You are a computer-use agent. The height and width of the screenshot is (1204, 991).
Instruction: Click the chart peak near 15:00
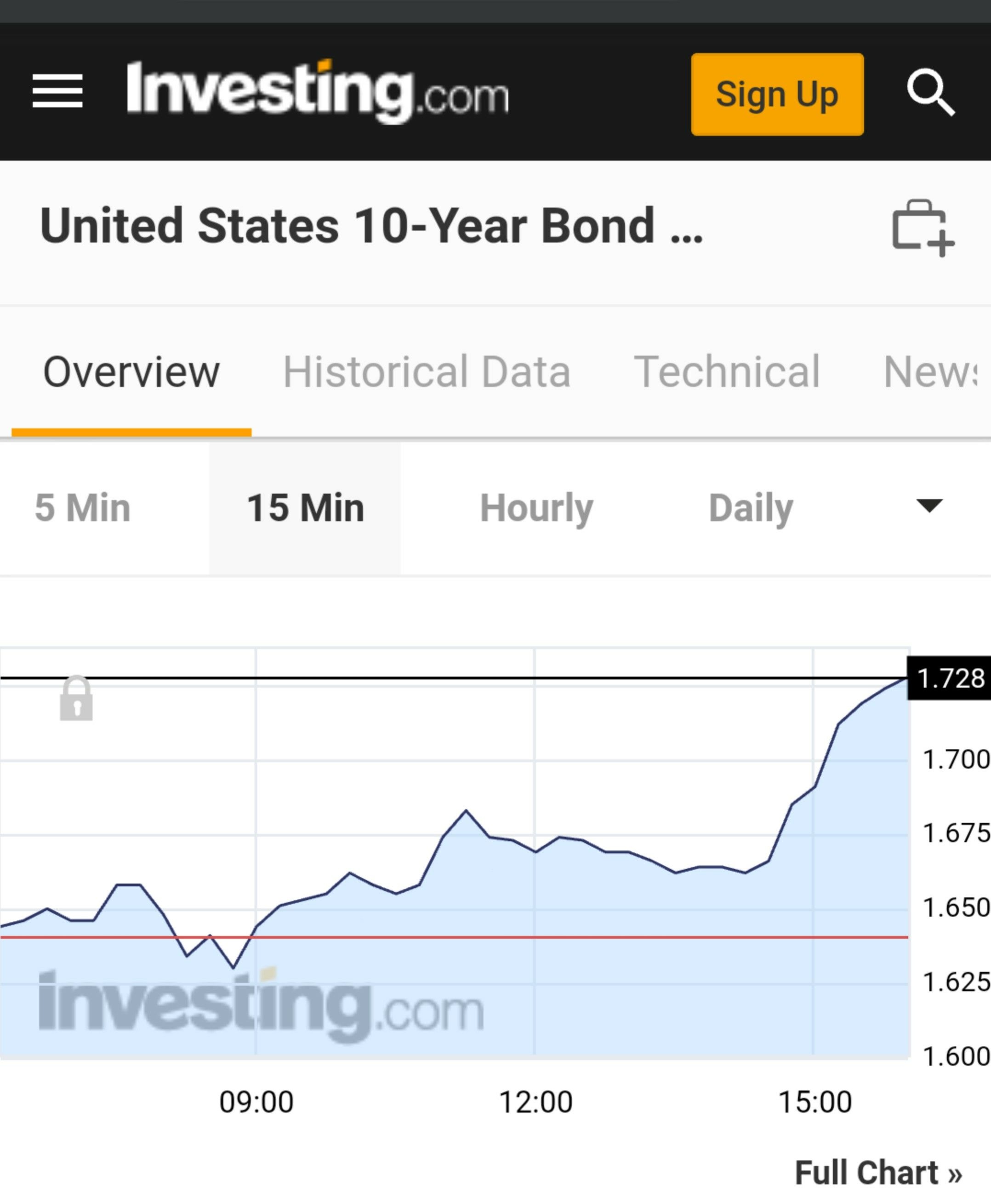click(906, 679)
